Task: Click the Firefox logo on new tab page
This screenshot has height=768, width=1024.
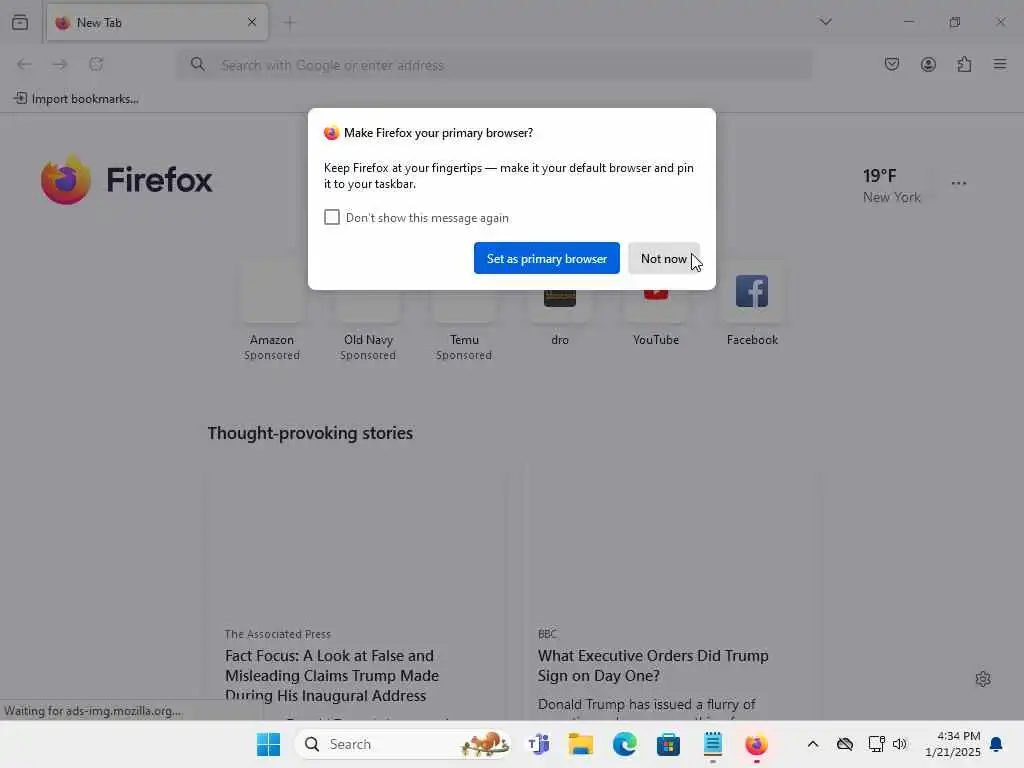Action: tap(127, 180)
